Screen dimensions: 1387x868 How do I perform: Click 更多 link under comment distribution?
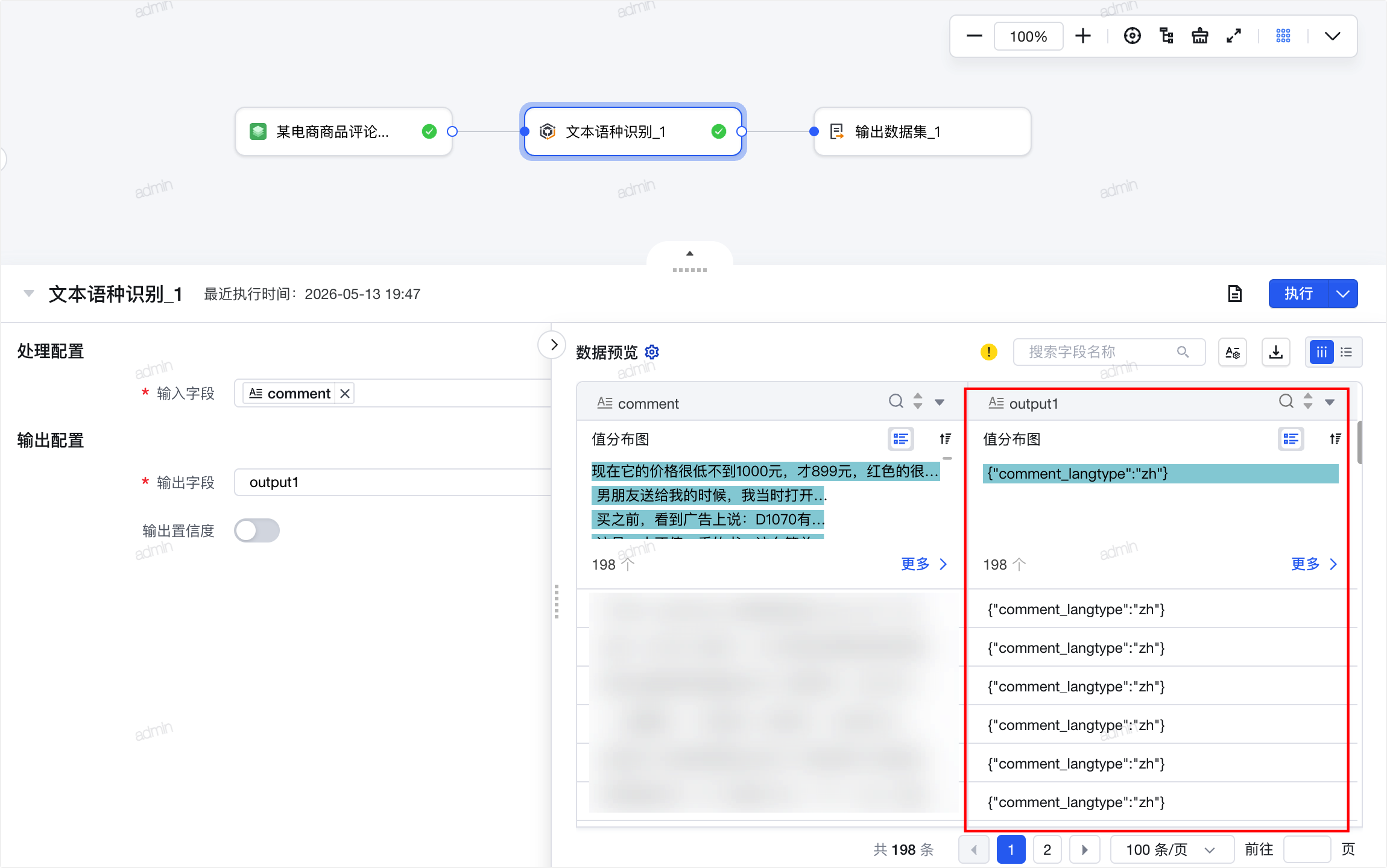924,564
